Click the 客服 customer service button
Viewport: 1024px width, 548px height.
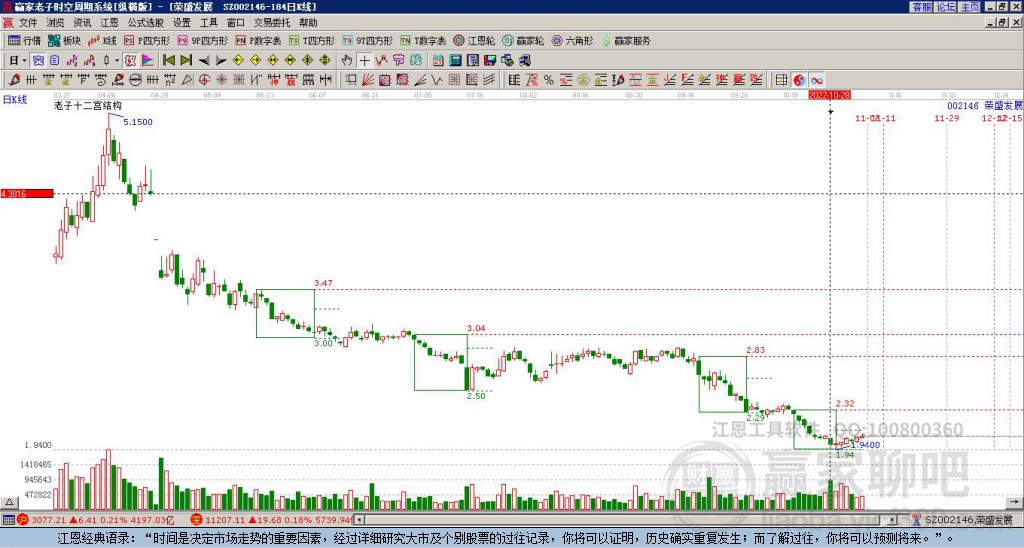coord(921,7)
